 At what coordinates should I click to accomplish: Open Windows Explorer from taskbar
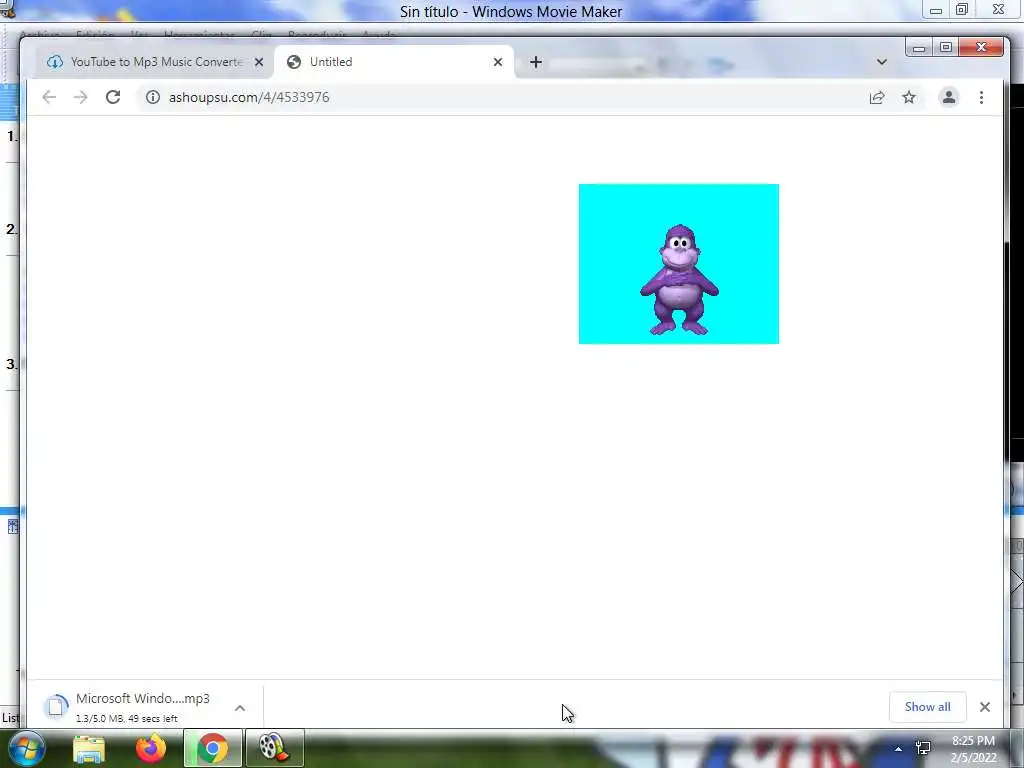click(89, 749)
